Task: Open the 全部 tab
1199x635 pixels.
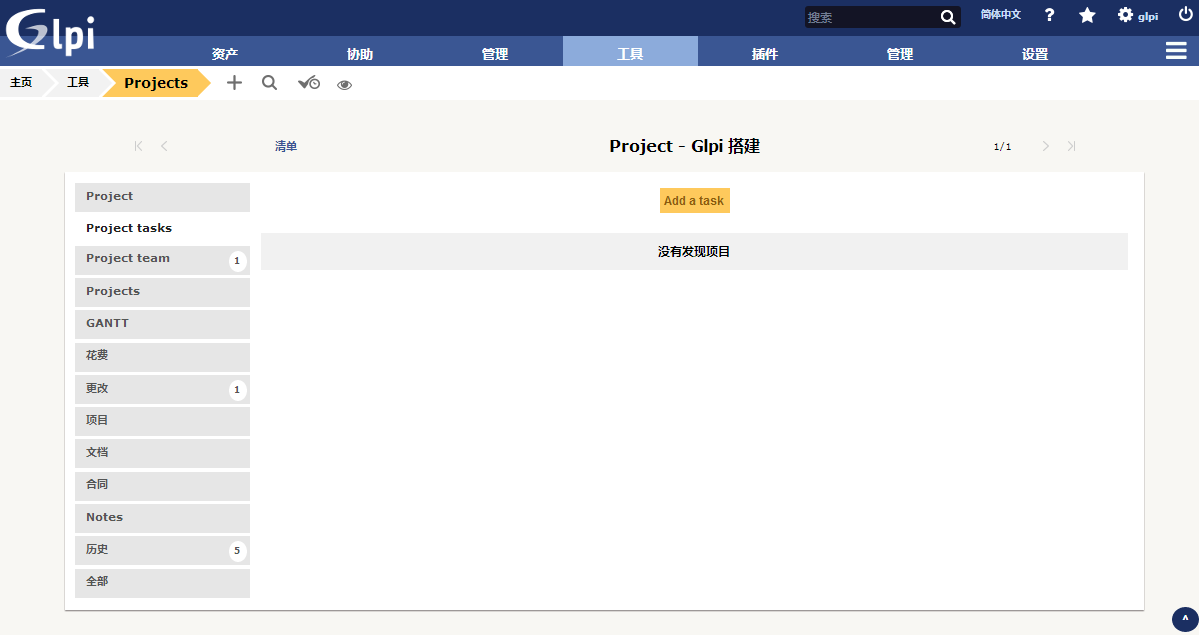Action: click(x=162, y=582)
